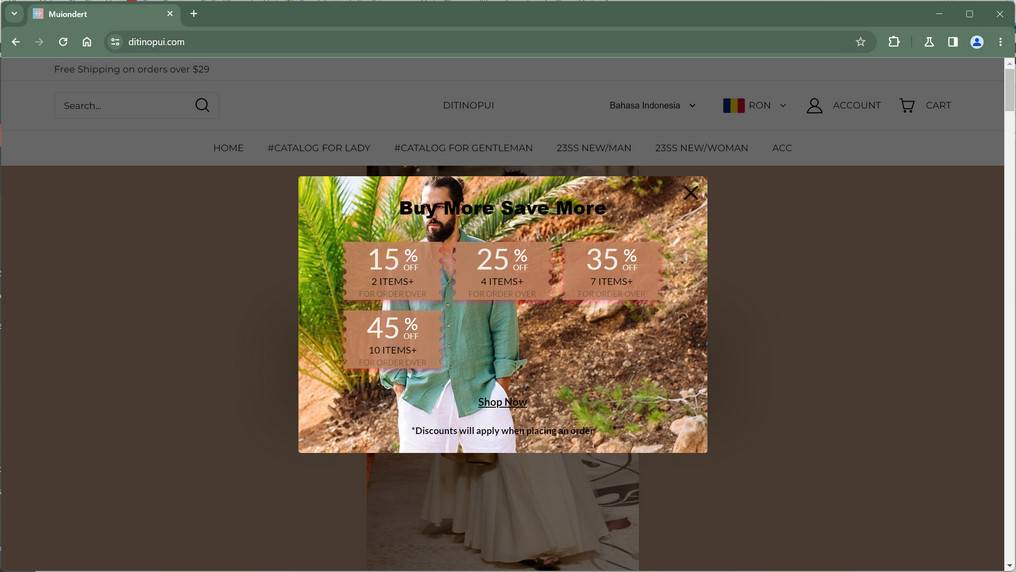Open the Bahasa Indonesia language dropdown

pyautogui.click(x=652, y=105)
